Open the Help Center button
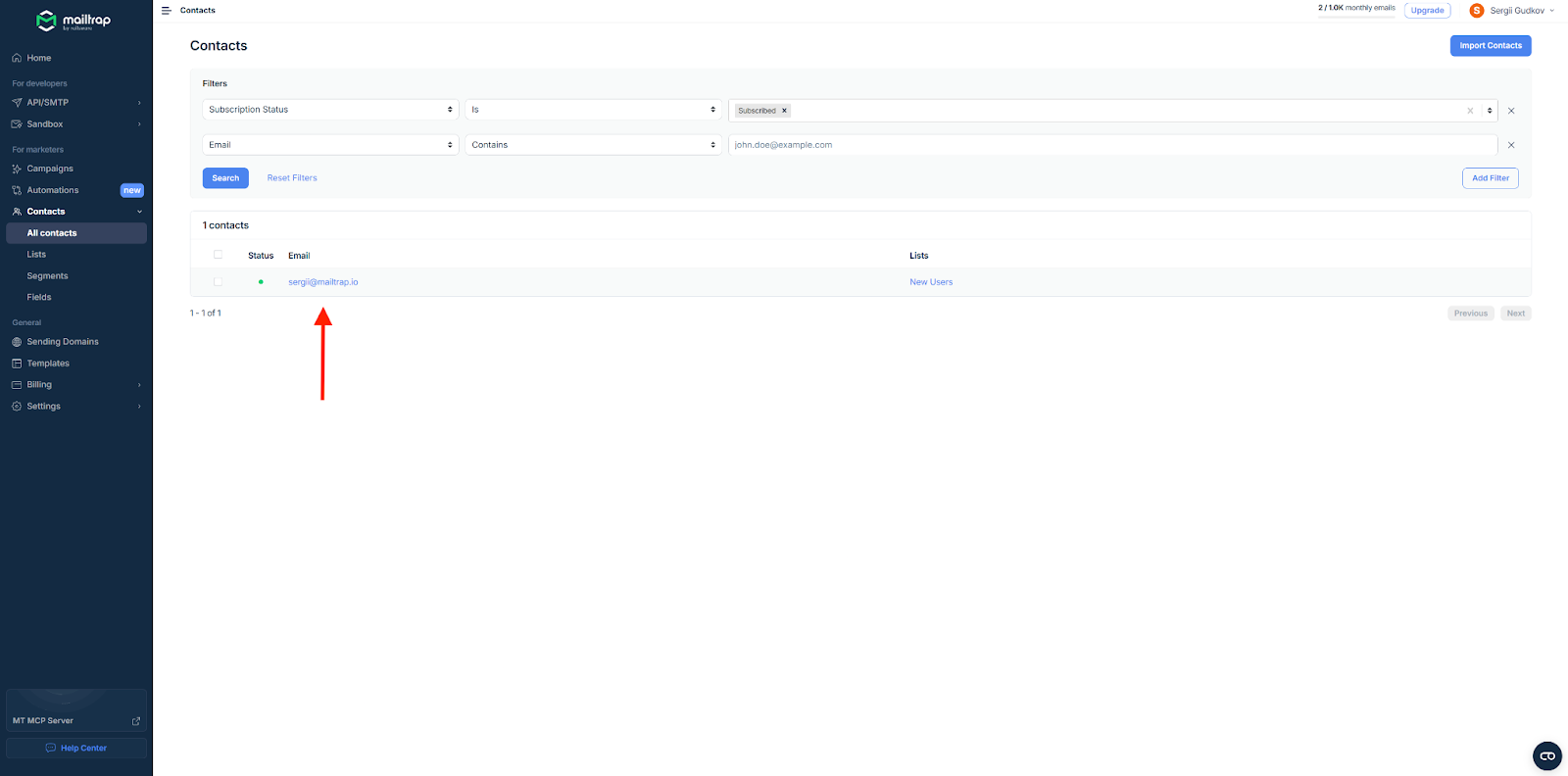 (76, 748)
